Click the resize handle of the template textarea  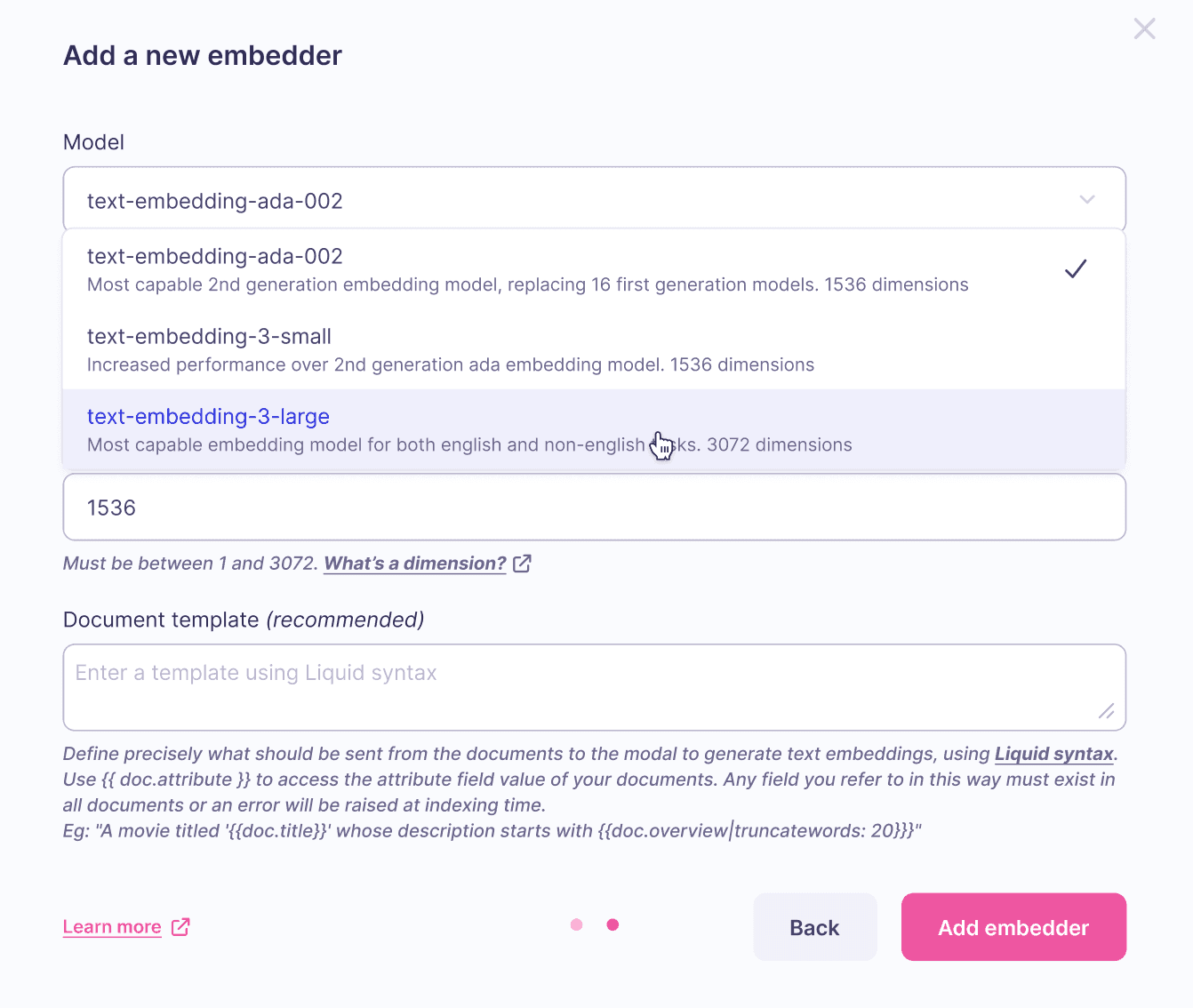click(x=1107, y=711)
